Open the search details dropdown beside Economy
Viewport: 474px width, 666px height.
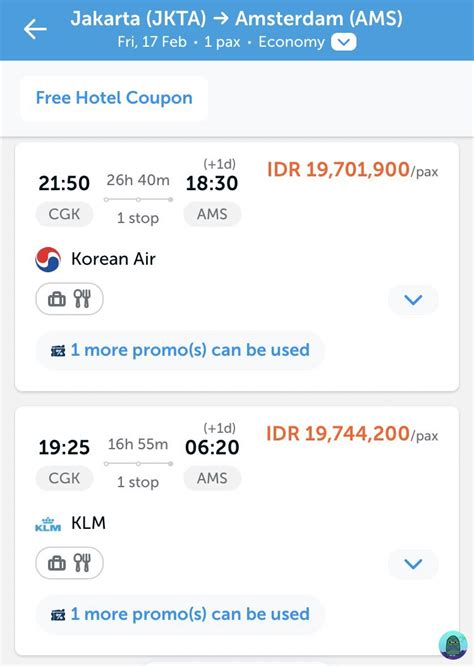click(344, 42)
